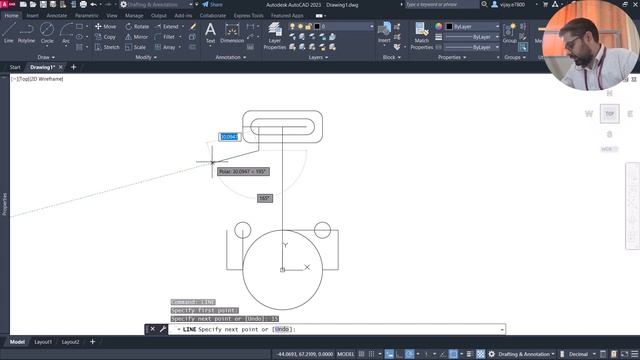Open Layer Properties manager
Screen dimensions: 640x360
pos(275,36)
